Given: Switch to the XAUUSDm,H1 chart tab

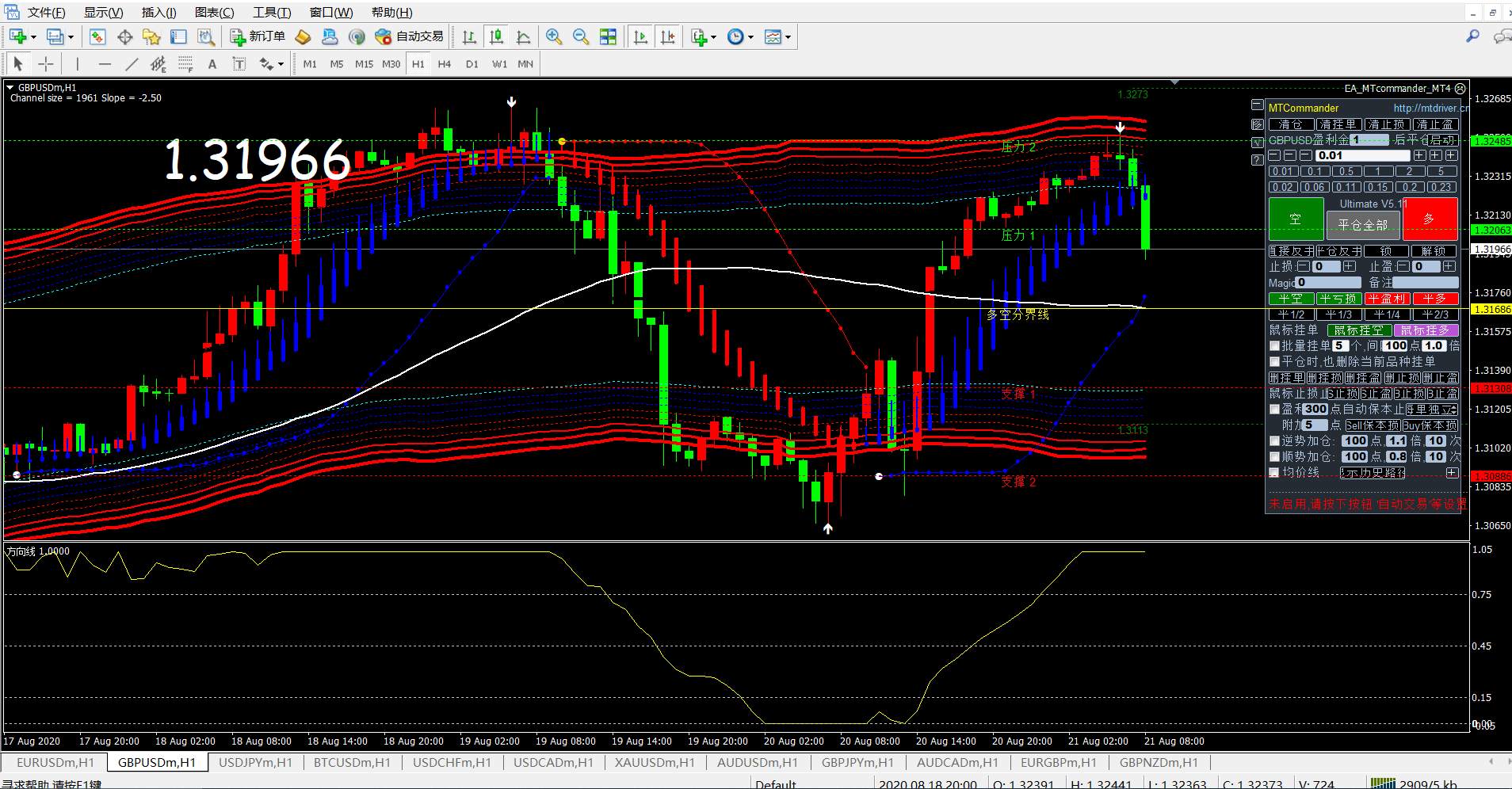Looking at the screenshot, I should click(x=655, y=763).
